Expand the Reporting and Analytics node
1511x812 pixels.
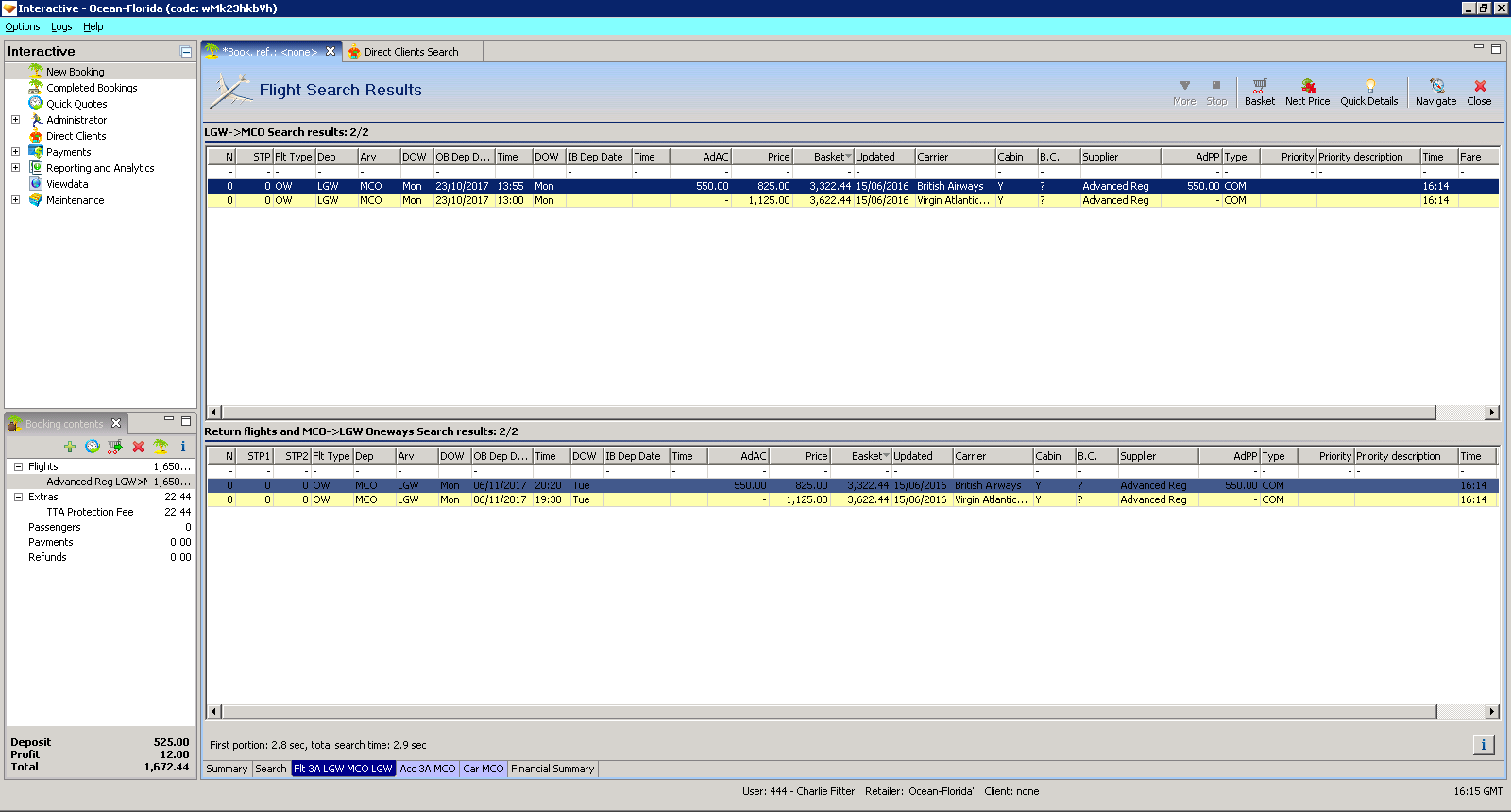pyautogui.click(x=15, y=168)
